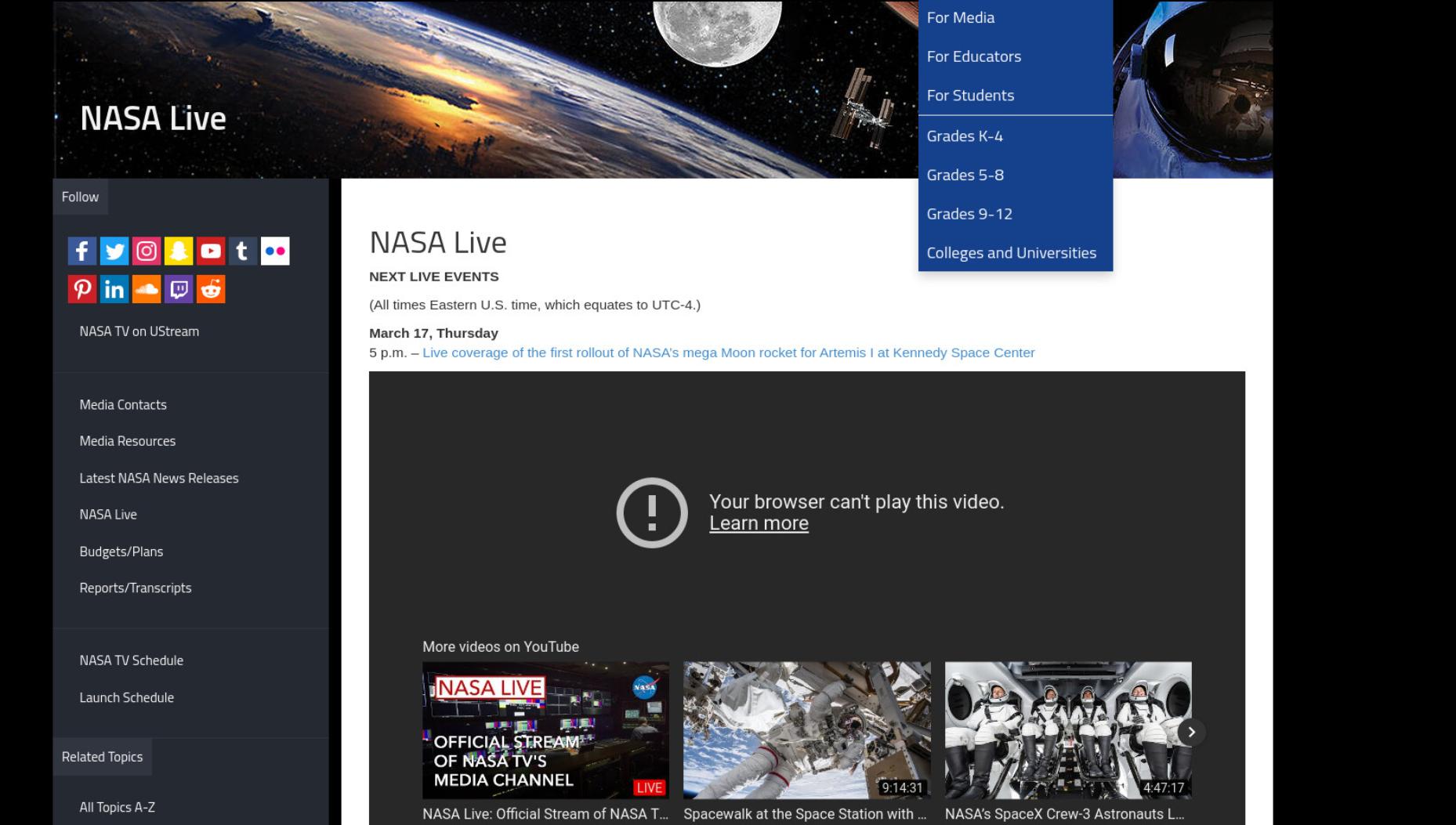Open All Topics A-Z link

118,807
